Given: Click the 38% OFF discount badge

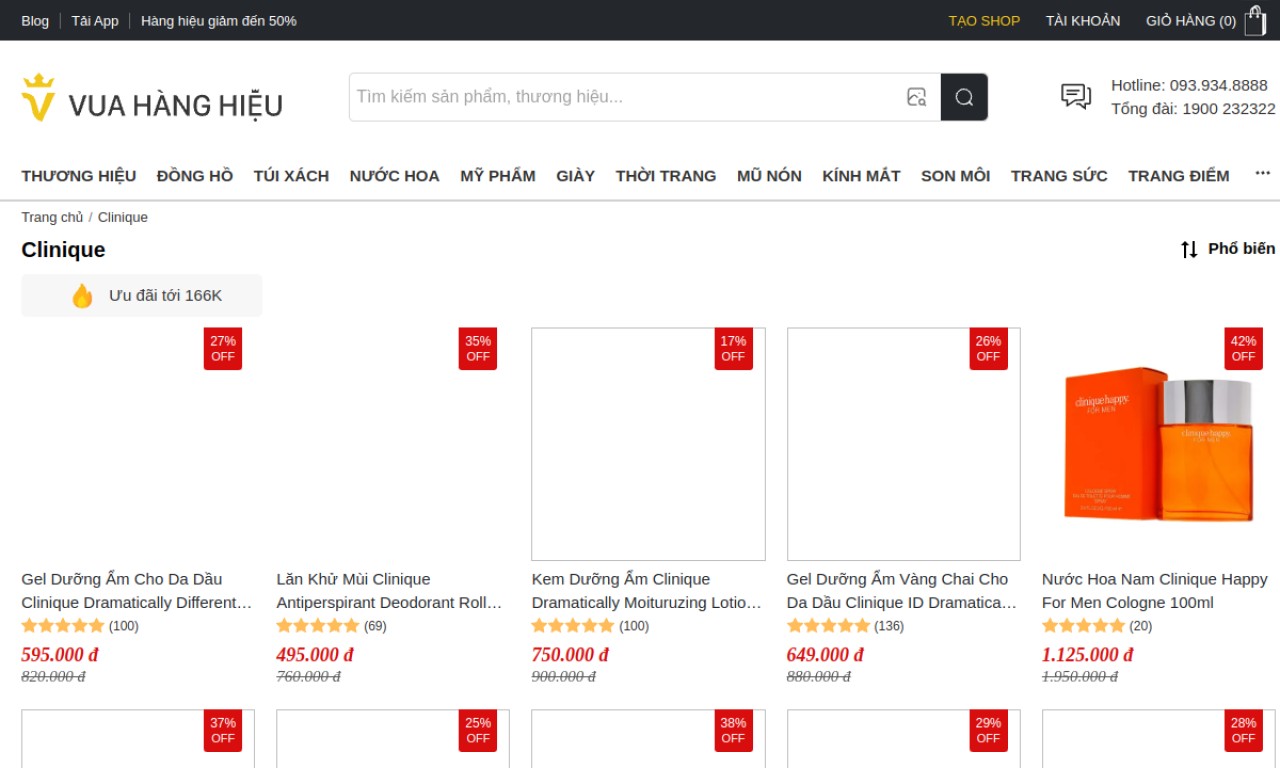Looking at the screenshot, I should (x=733, y=731).
